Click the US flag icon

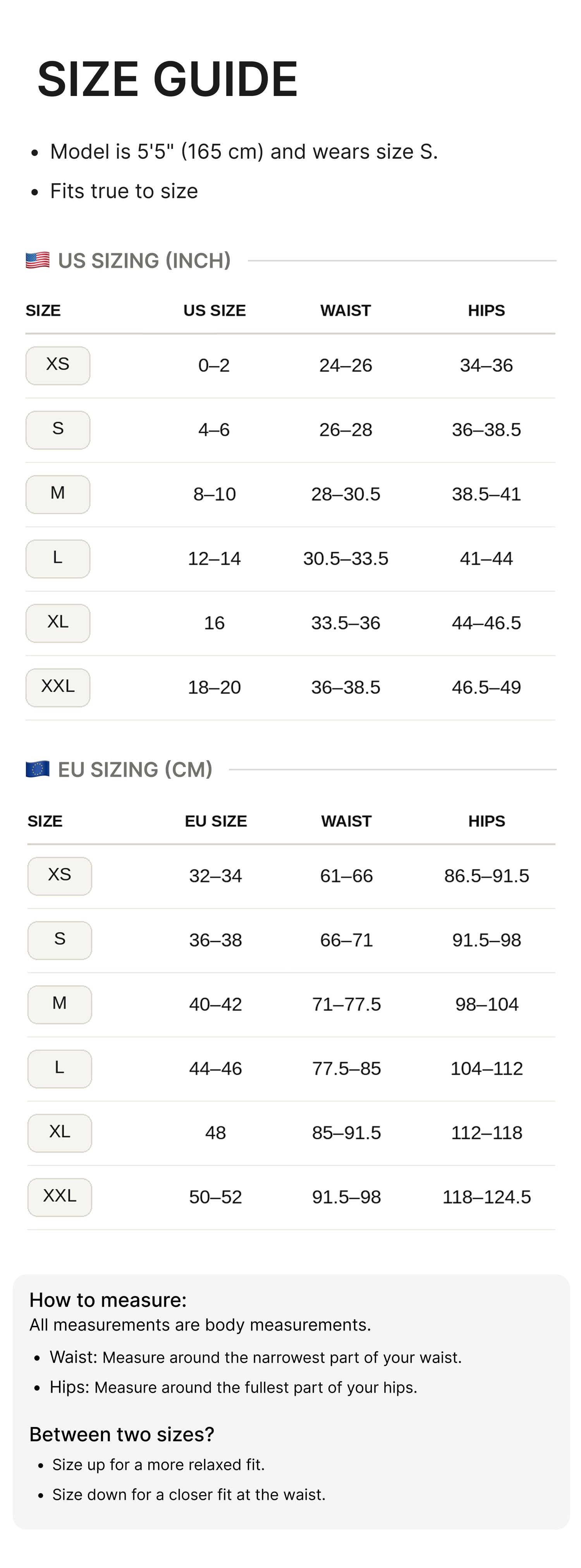pos(38,261)
